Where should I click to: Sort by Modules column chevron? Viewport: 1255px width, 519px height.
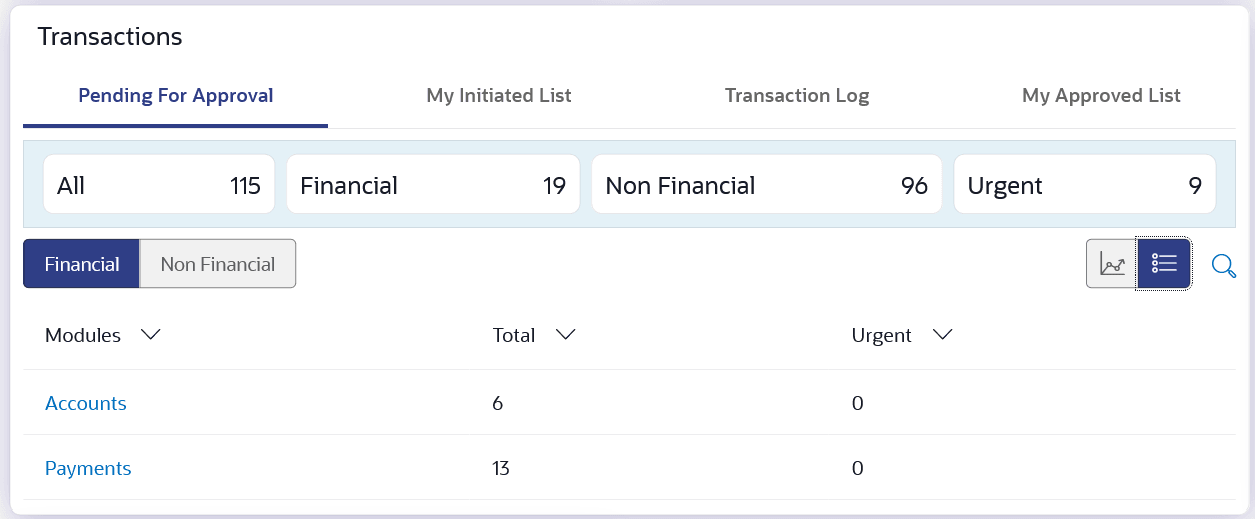[151, 335]
